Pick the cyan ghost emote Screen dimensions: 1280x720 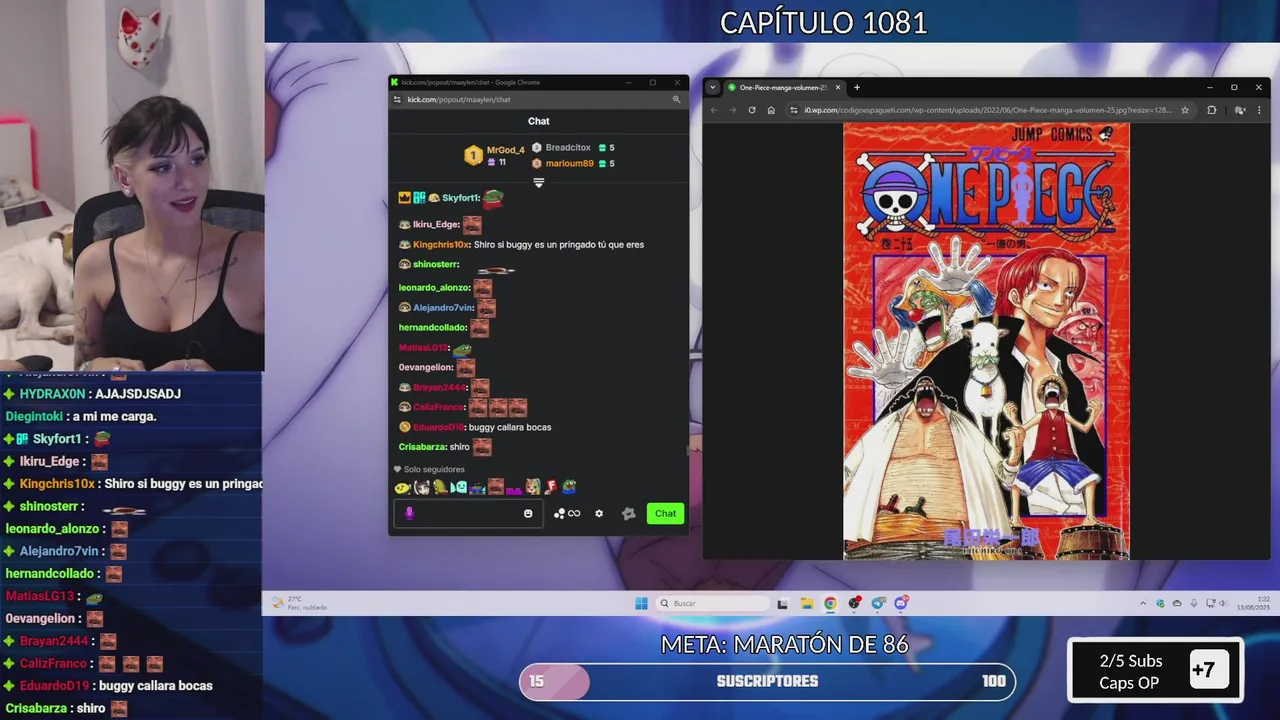click(x=459, y=487)
